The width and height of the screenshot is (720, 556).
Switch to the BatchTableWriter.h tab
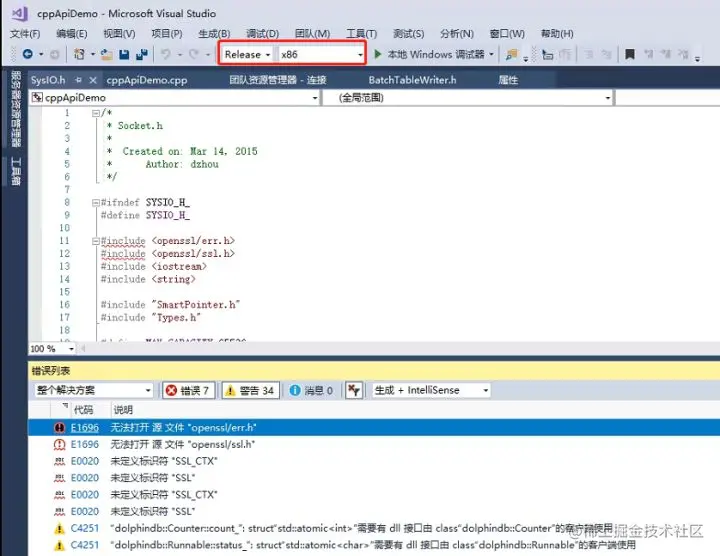(x=412, y=80)
